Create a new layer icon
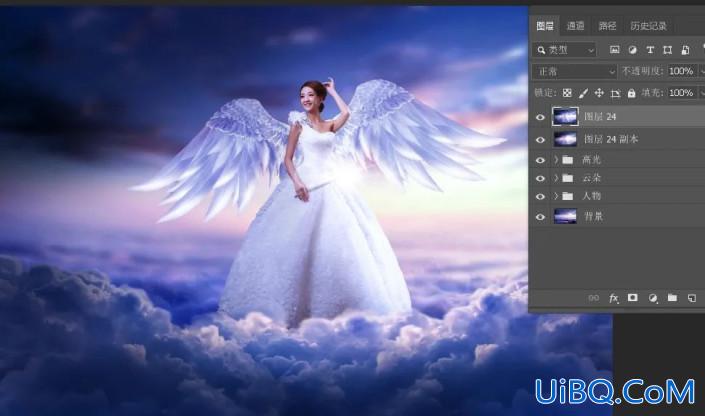The height and width of the screenshot is (416, 705). point(692,298)
